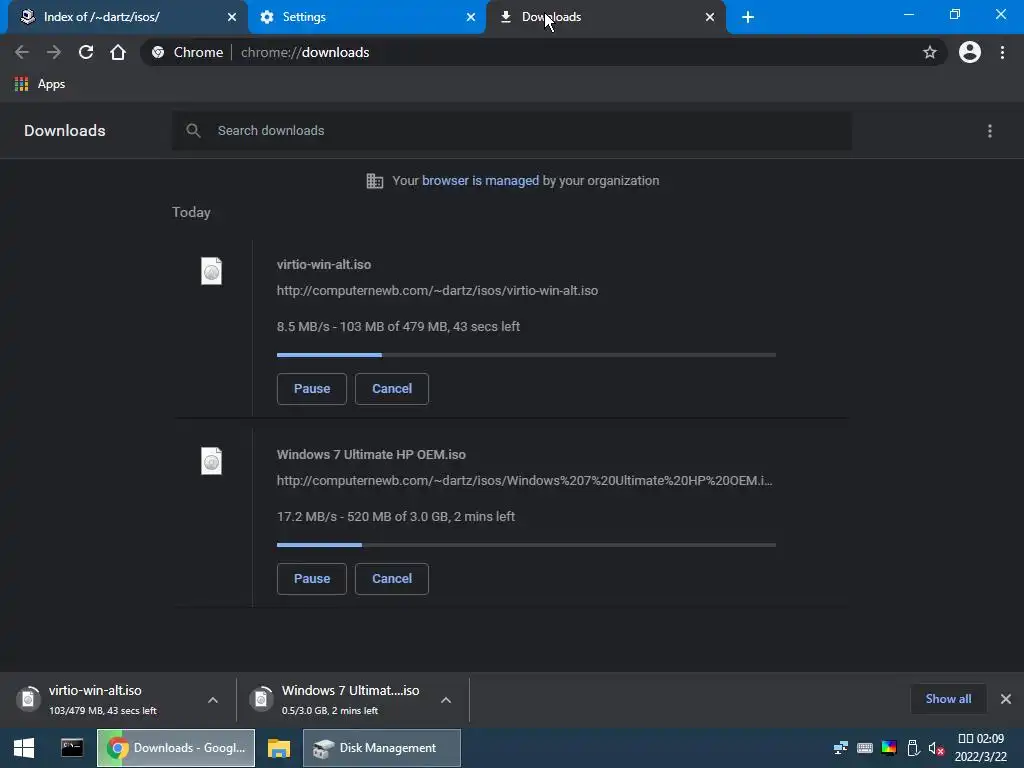This screenshot has width=1024, height=768.
Task: Open File Explorer from the taskbar
Action: (x=279, y=748)
